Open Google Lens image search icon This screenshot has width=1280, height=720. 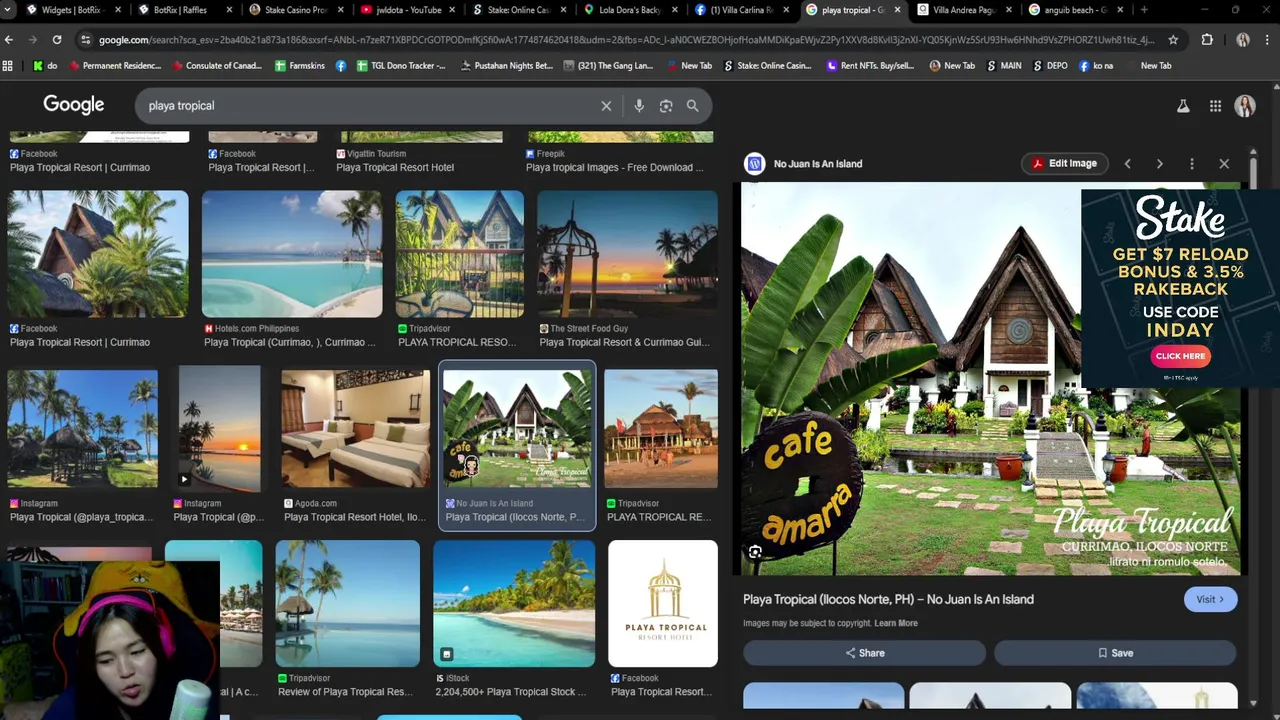click(x=666, y=106)
